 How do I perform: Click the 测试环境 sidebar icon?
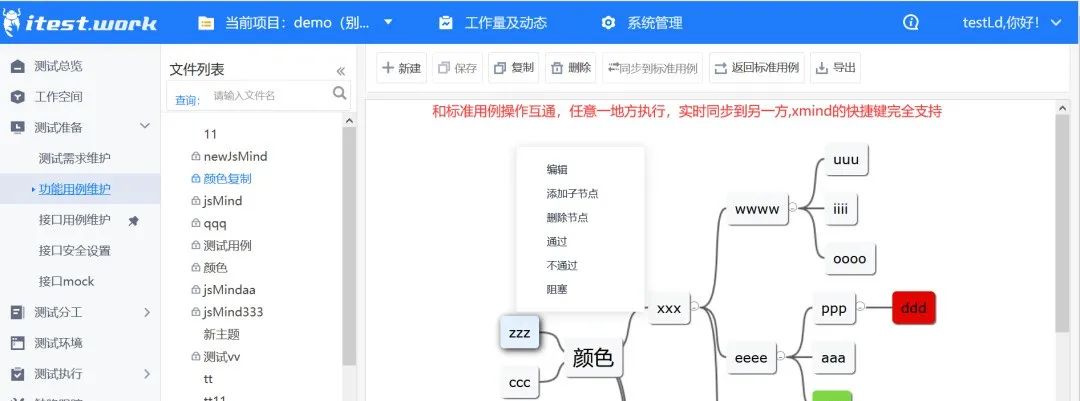18,343
